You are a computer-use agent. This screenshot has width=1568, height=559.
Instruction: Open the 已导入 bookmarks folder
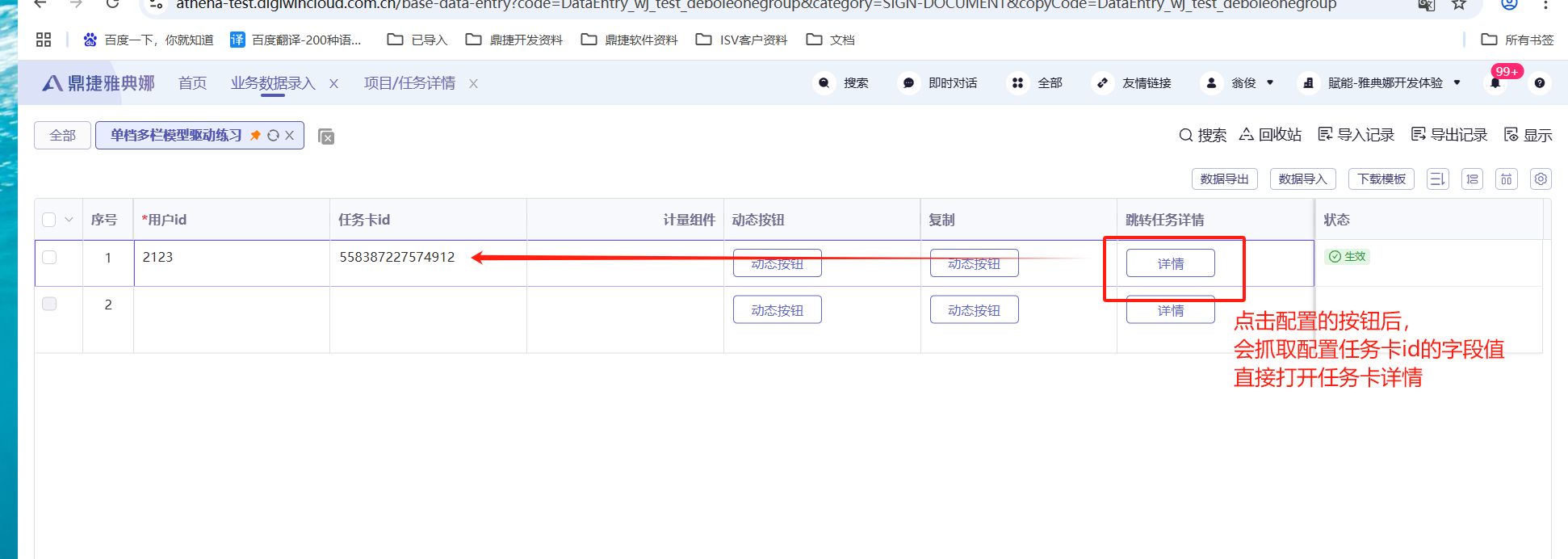click(x=417, y=40)
